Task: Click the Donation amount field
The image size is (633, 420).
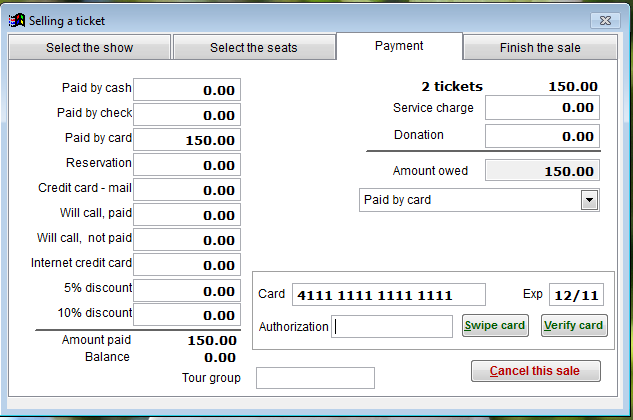Action: [542, 136]
